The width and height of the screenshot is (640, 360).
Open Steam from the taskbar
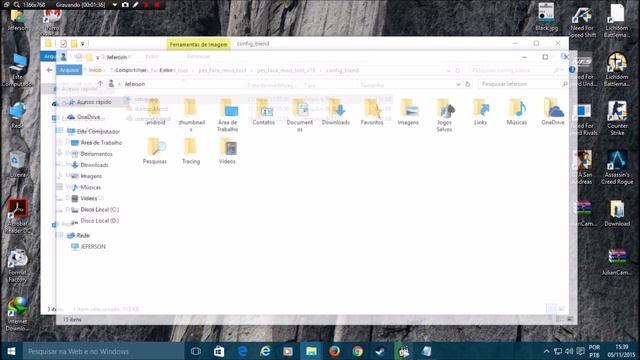380,351
